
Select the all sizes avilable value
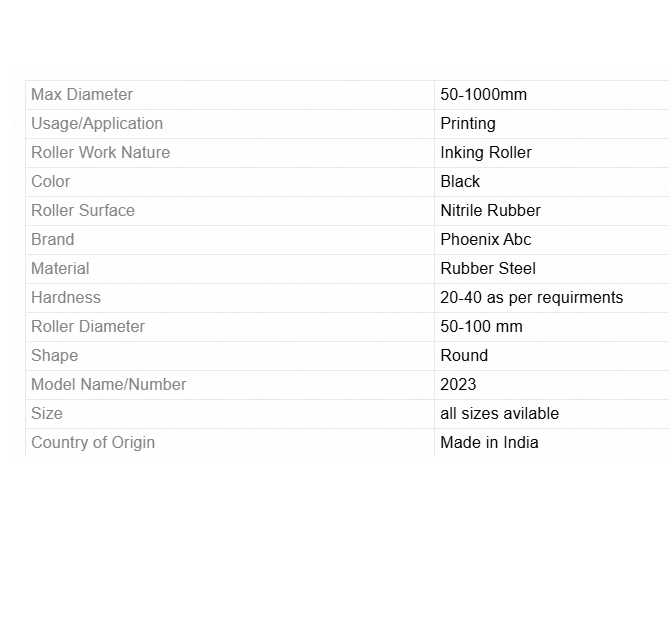499,414
